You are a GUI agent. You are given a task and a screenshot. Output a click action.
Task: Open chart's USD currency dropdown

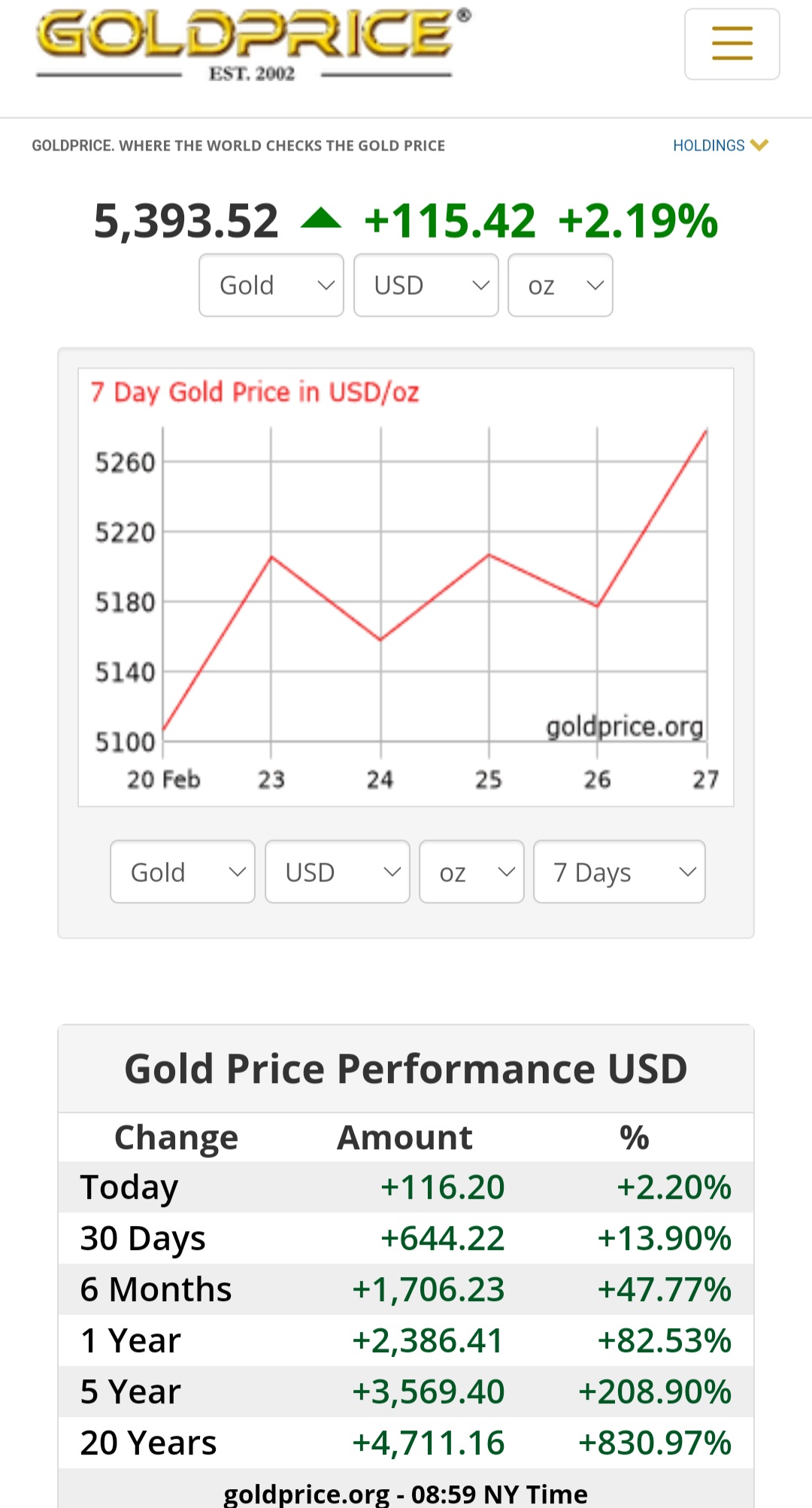click(337, 872)
